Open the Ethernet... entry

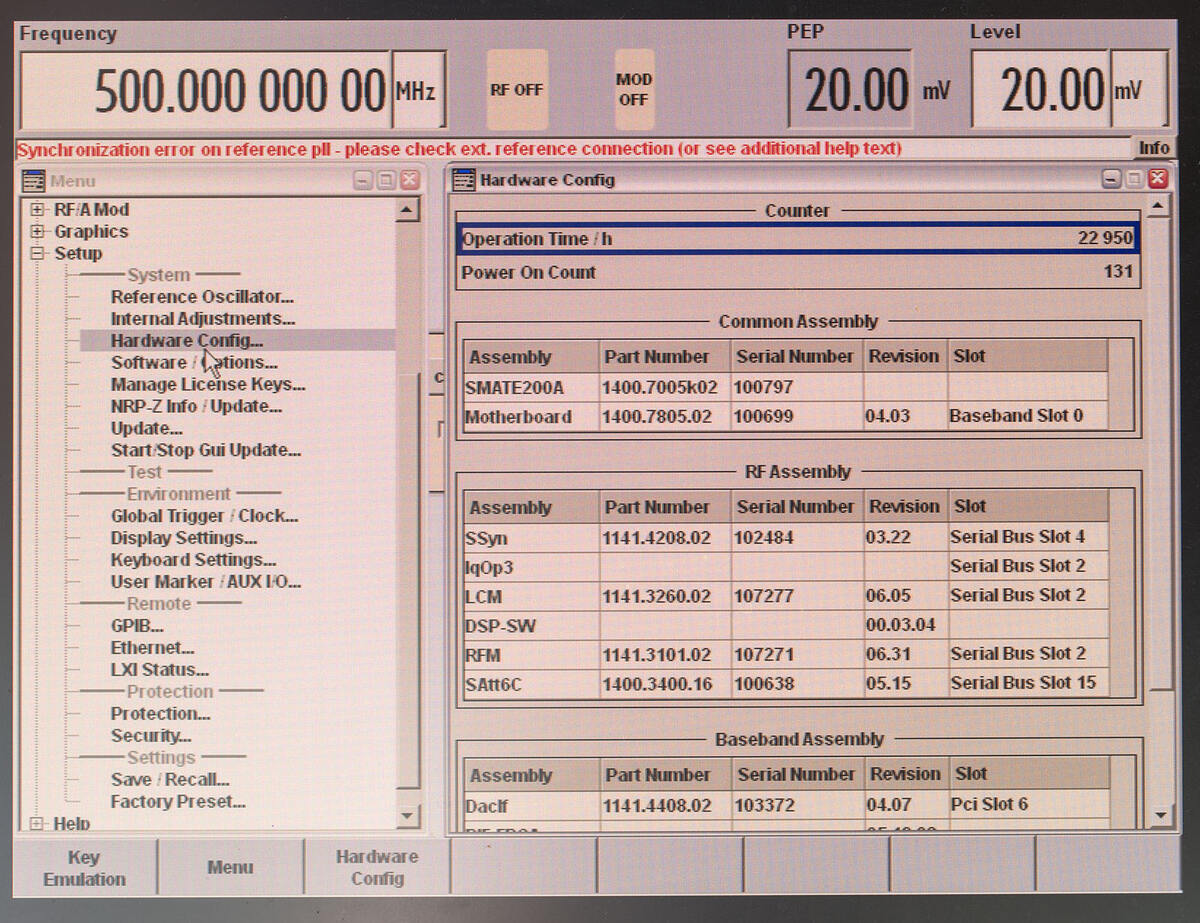tap(152, 649)
